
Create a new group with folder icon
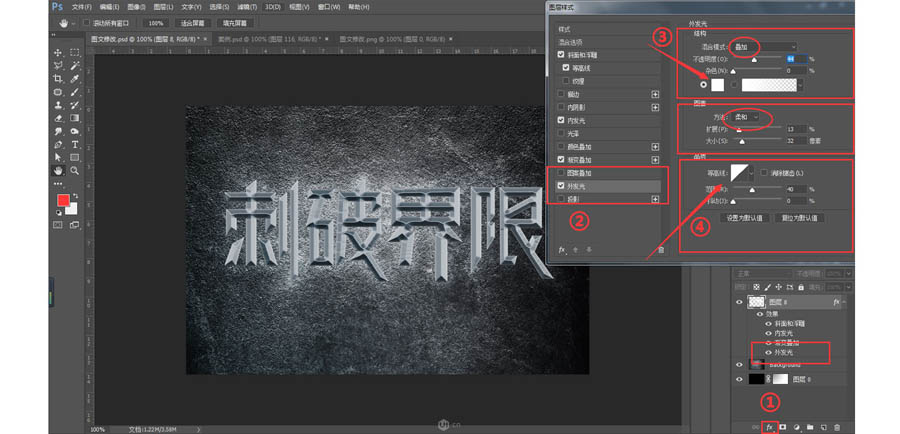(x=809, y=427)
